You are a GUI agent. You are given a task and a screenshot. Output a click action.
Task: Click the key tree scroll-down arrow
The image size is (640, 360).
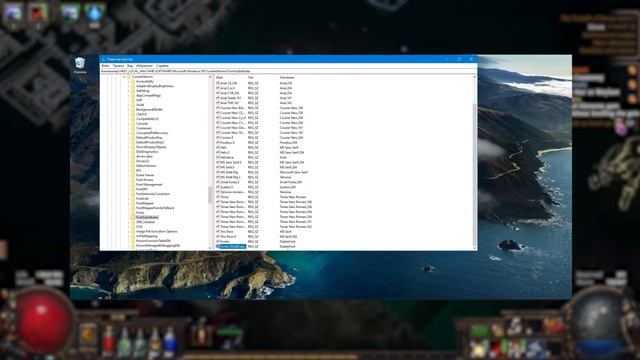[210, 247]
